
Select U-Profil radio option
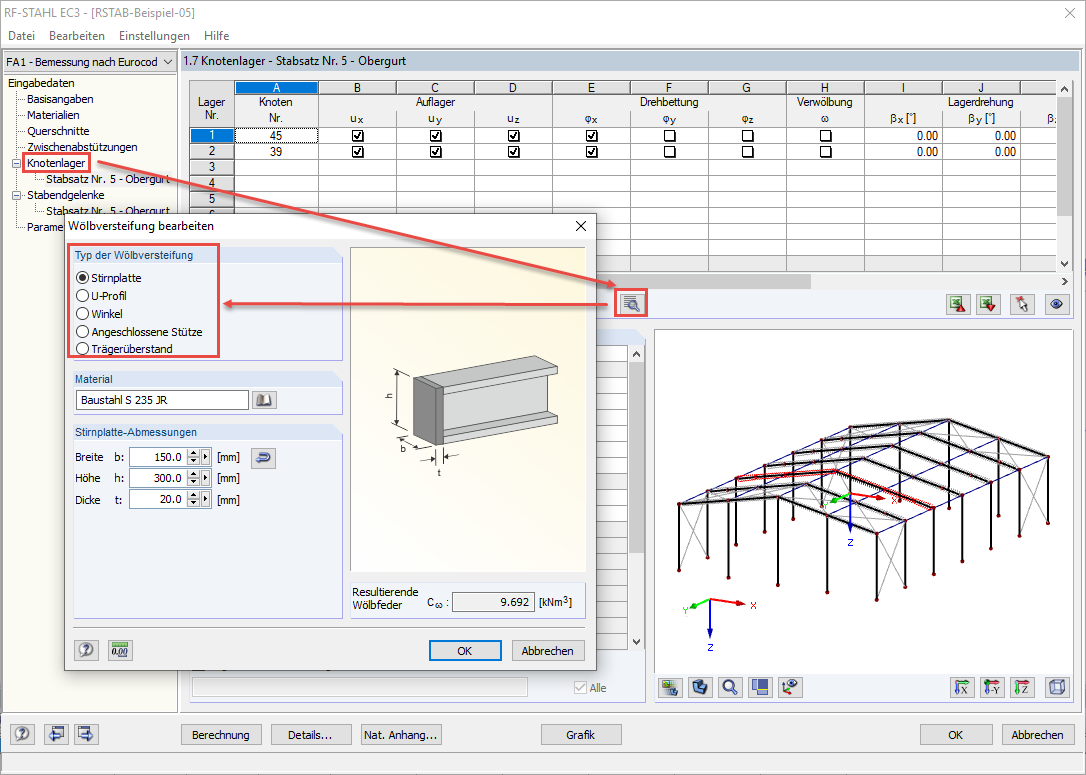coord(82,296)
